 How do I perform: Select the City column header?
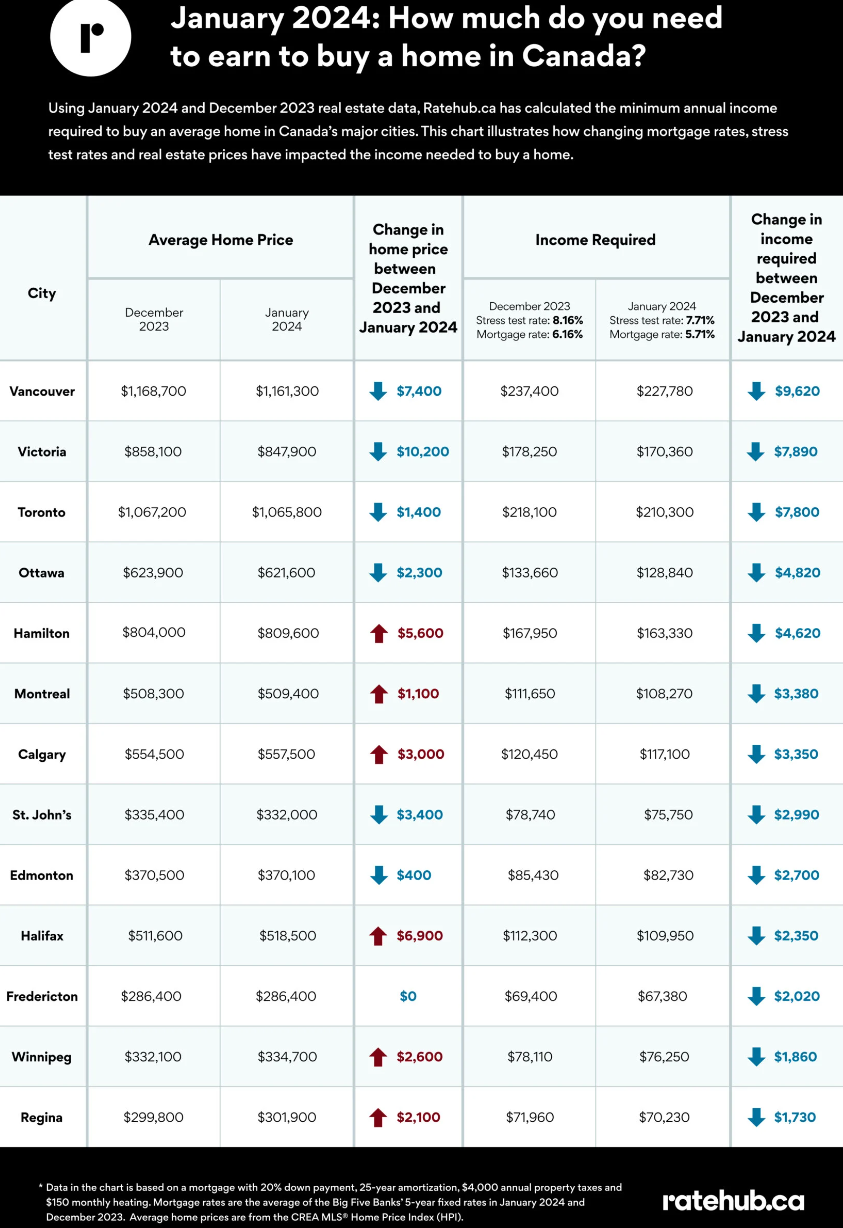click(x=42, y=293)
